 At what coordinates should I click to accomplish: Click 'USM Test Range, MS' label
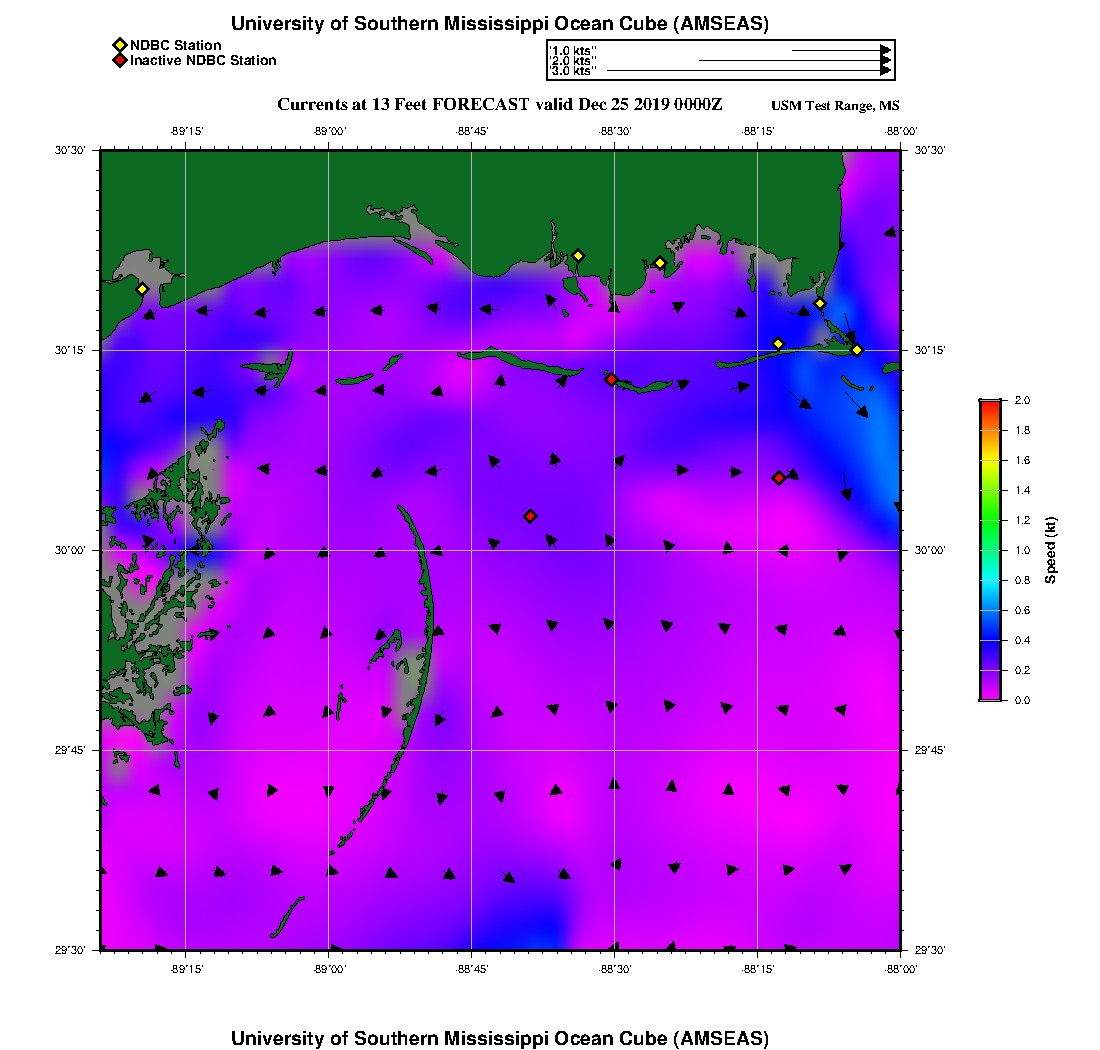click(x=835, y=106)
